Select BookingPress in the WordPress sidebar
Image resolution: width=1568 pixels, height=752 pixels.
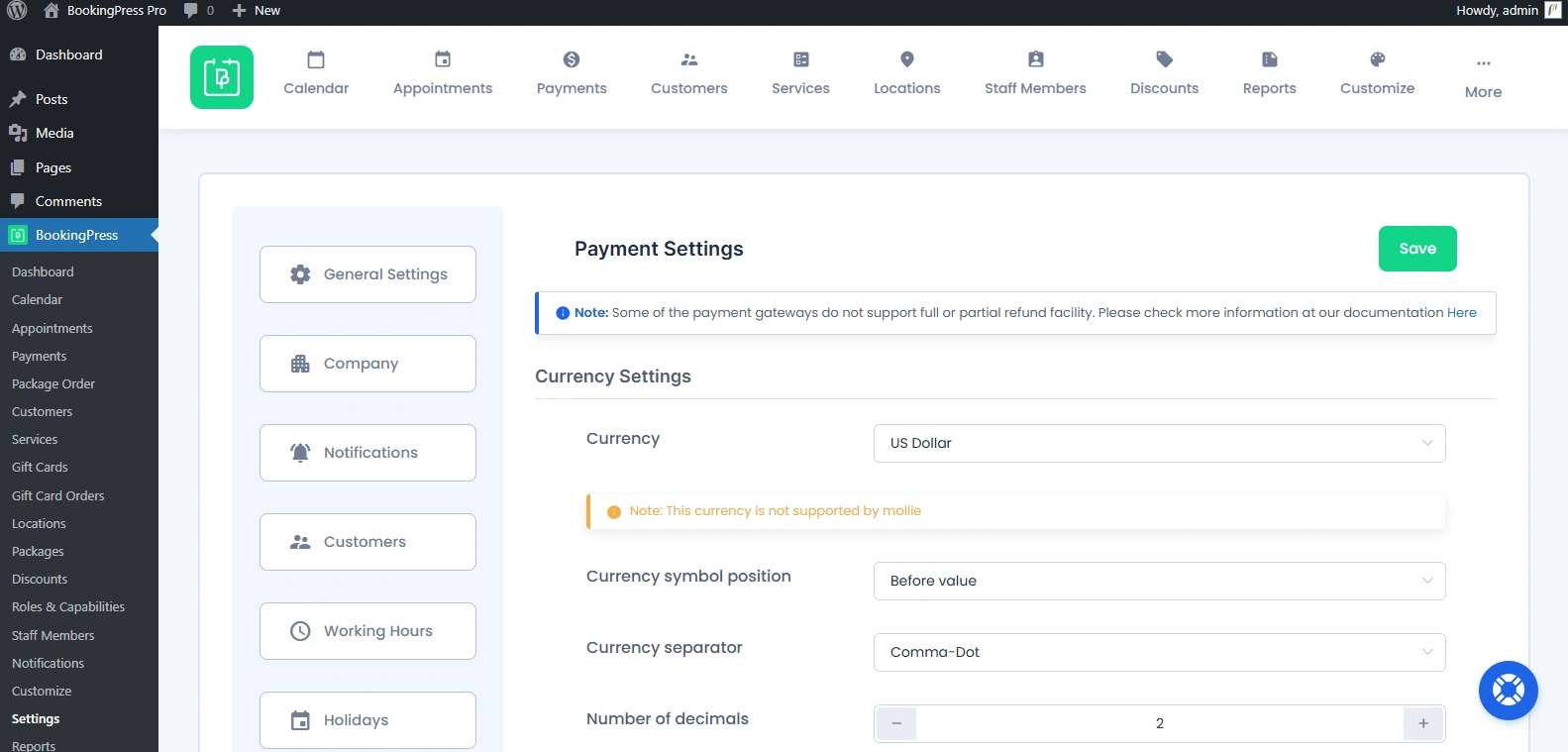pyautogui.click(x=79, y=235)
